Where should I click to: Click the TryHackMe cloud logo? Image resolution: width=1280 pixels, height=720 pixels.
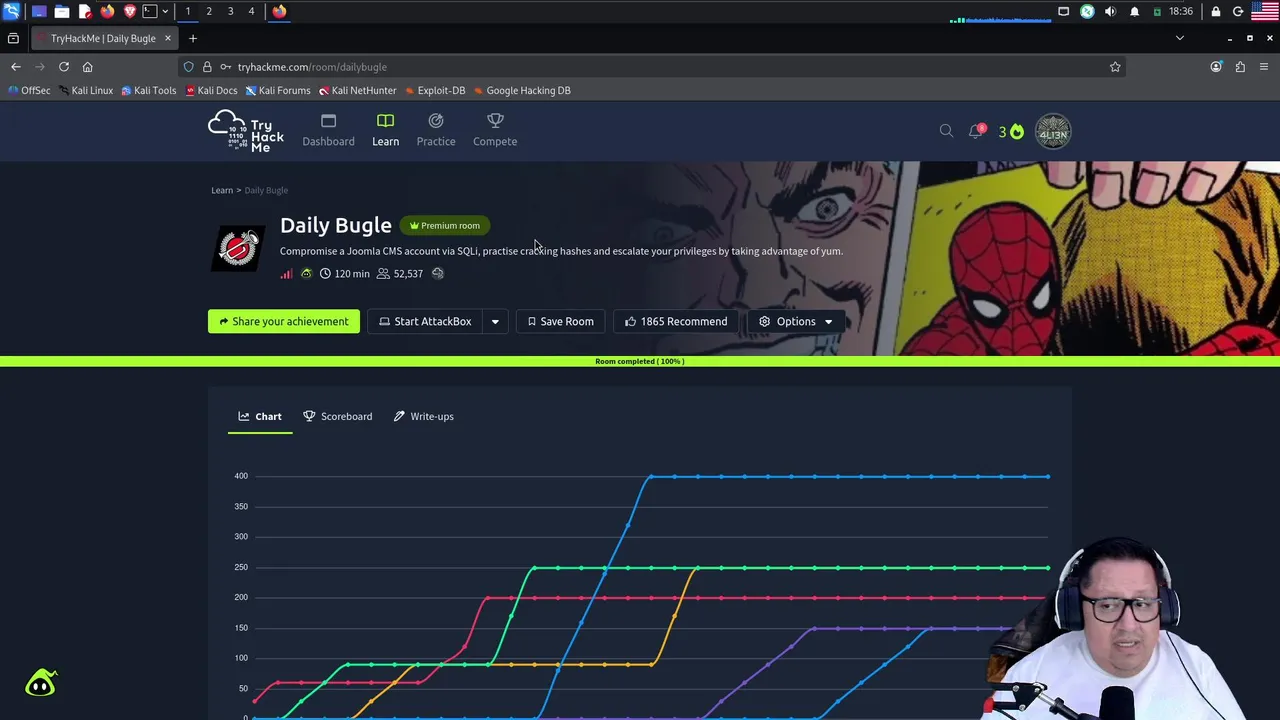(x=246, y=131)
